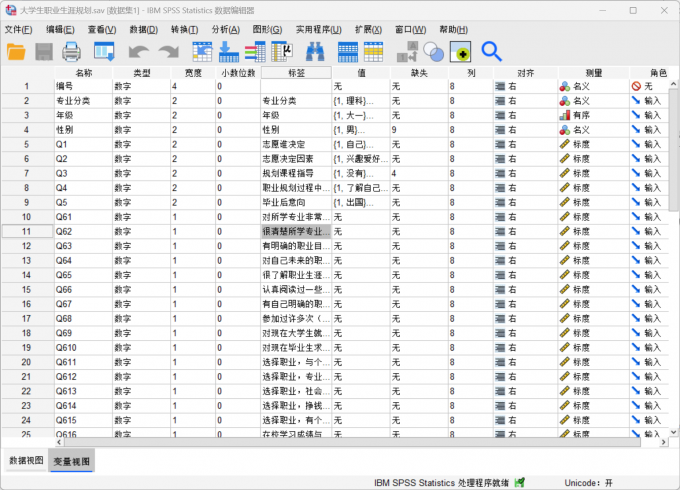Click the vertical scrollbar of variable list
Screen dimensions: 680x490
(674, 250)
